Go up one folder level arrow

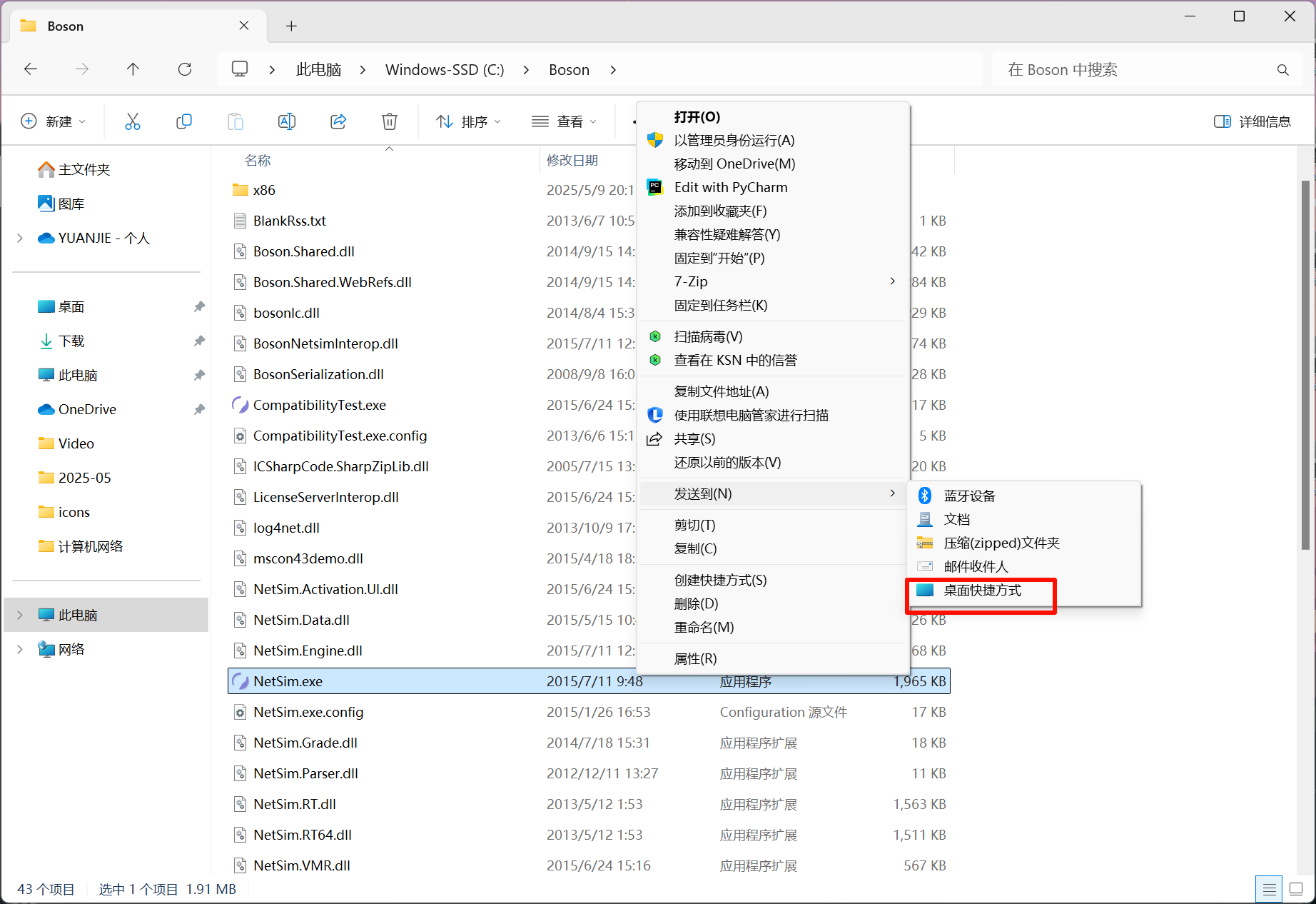tap(133, 69)
